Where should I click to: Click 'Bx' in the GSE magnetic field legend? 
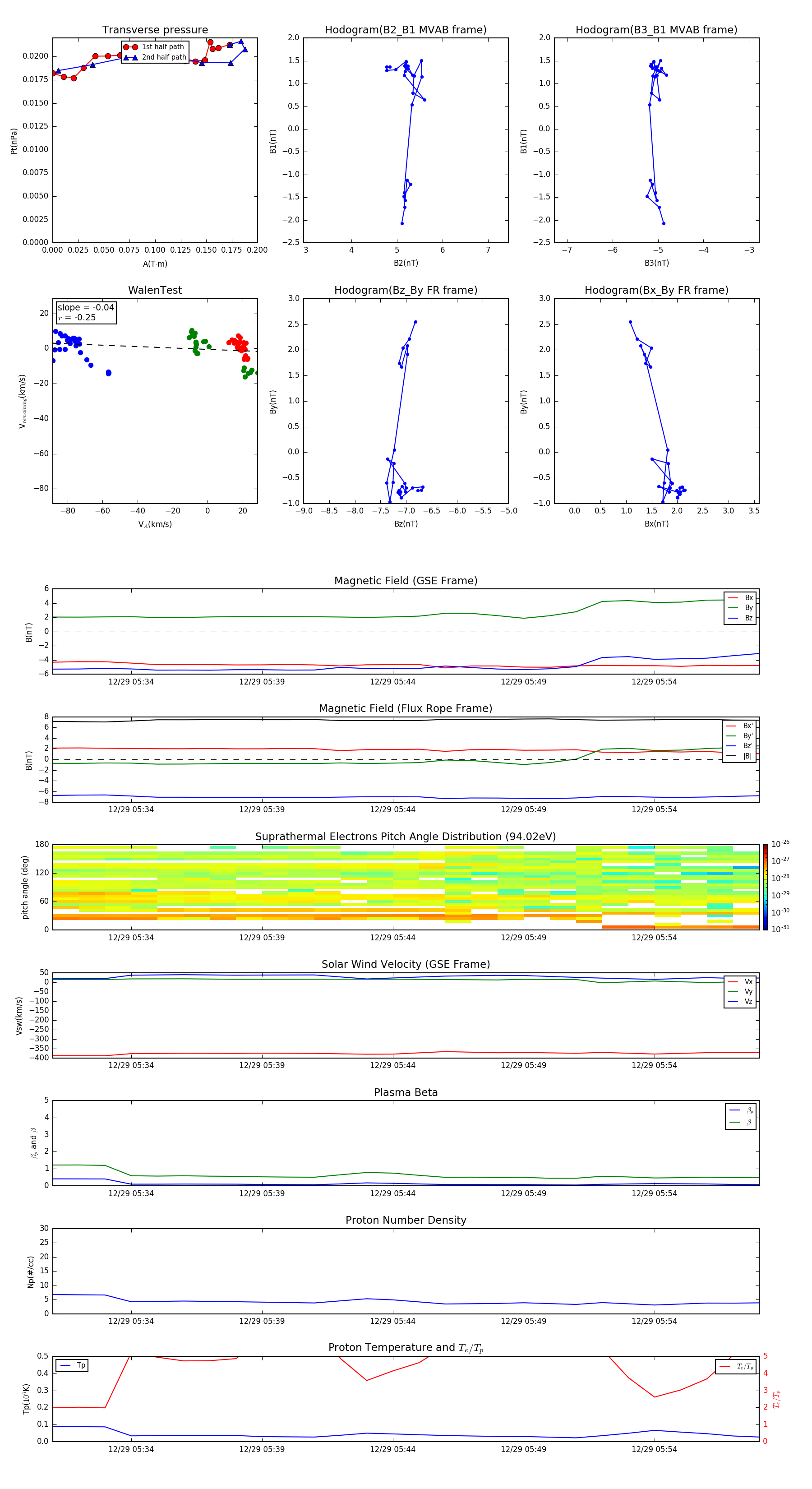[x=748, y=598]
